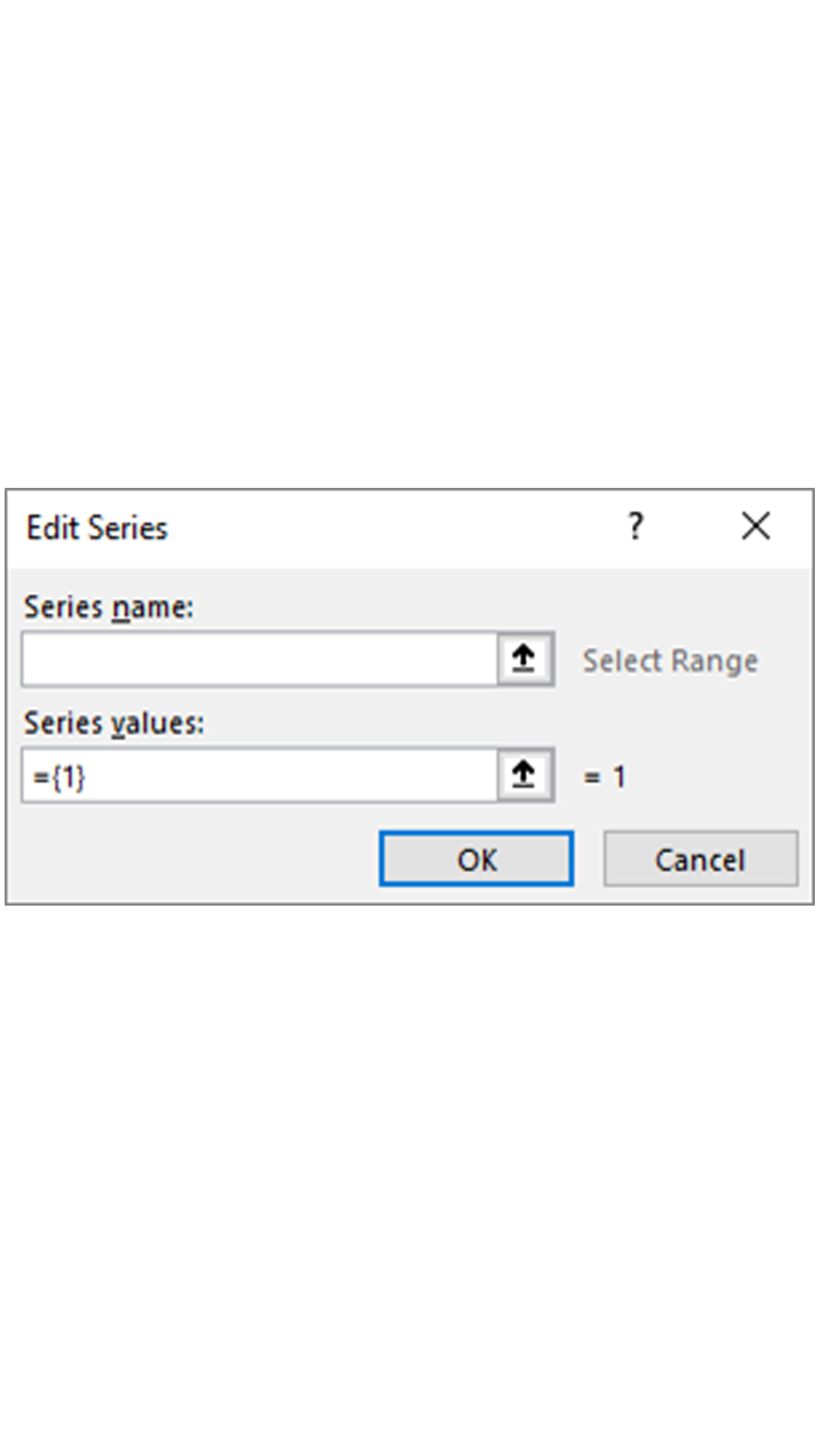Confirm the series with OK

(477, 858)
